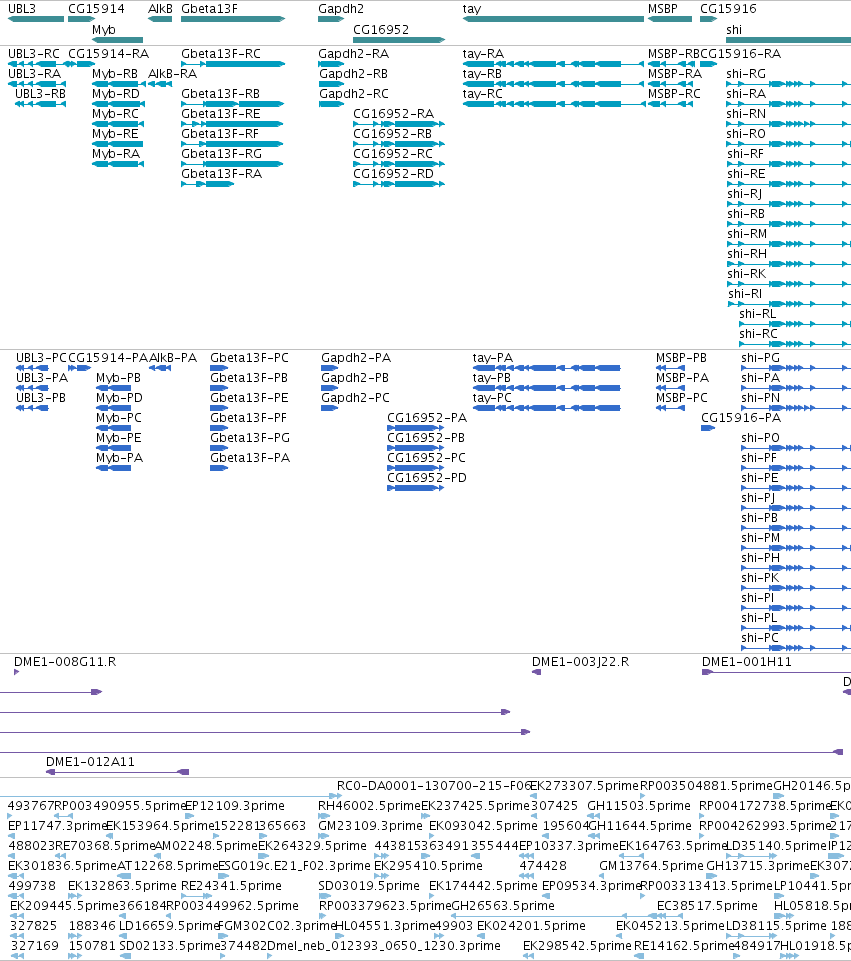Click the CG15916 gene label
Screen dimensions: 851x961
[x=728, y=9]
